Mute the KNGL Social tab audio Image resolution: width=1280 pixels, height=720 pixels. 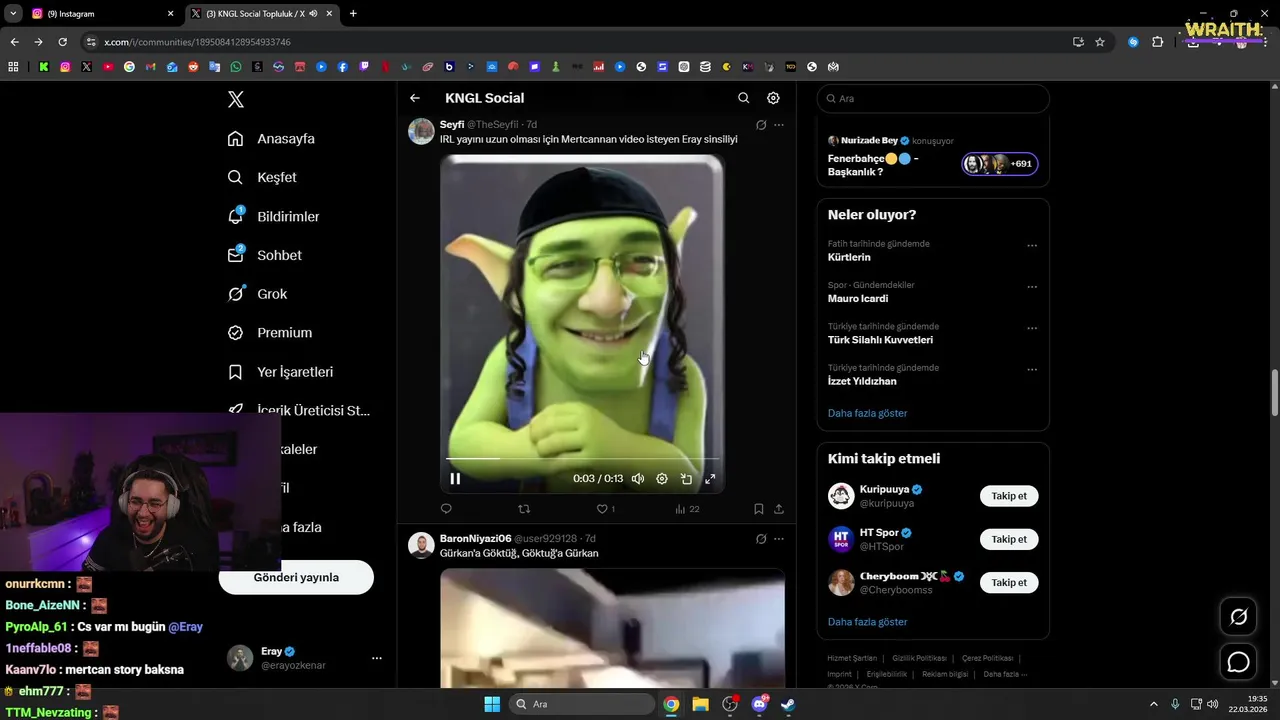click(314, 14)
